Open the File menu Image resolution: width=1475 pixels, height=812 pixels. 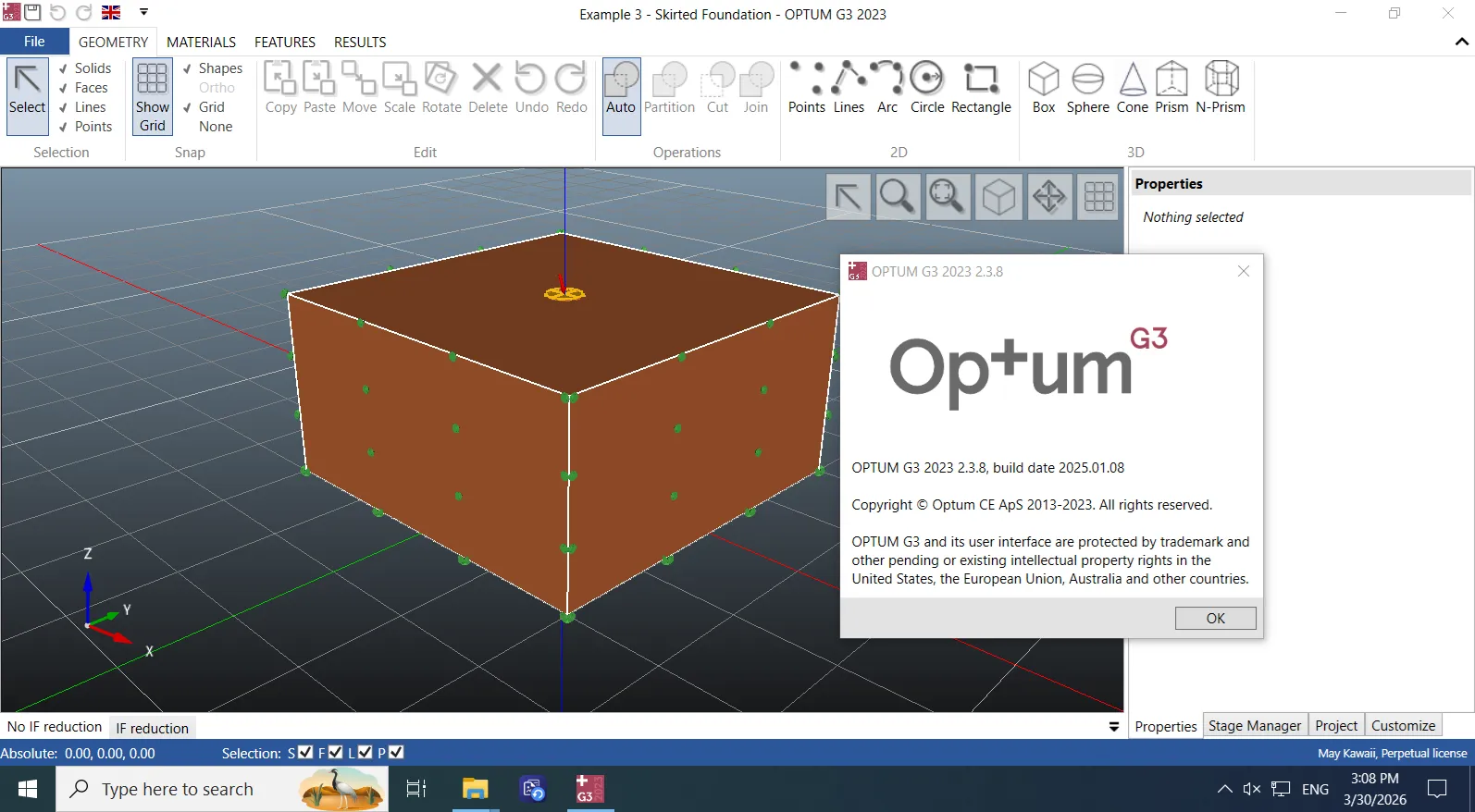(x=34, y=42)
